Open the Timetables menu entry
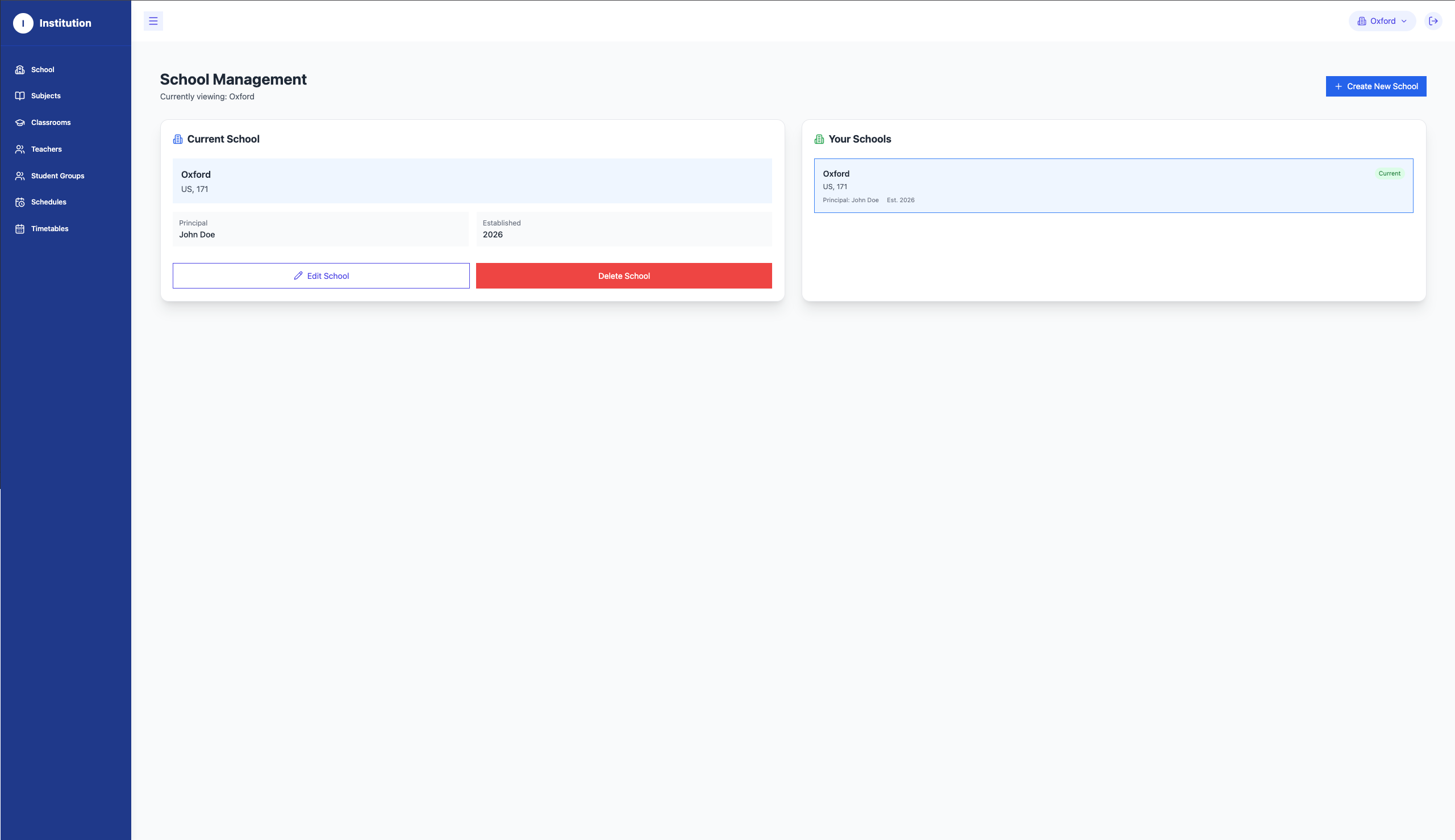The width and height of the screenshot is (1455, 840). click(x=49, y=228)
